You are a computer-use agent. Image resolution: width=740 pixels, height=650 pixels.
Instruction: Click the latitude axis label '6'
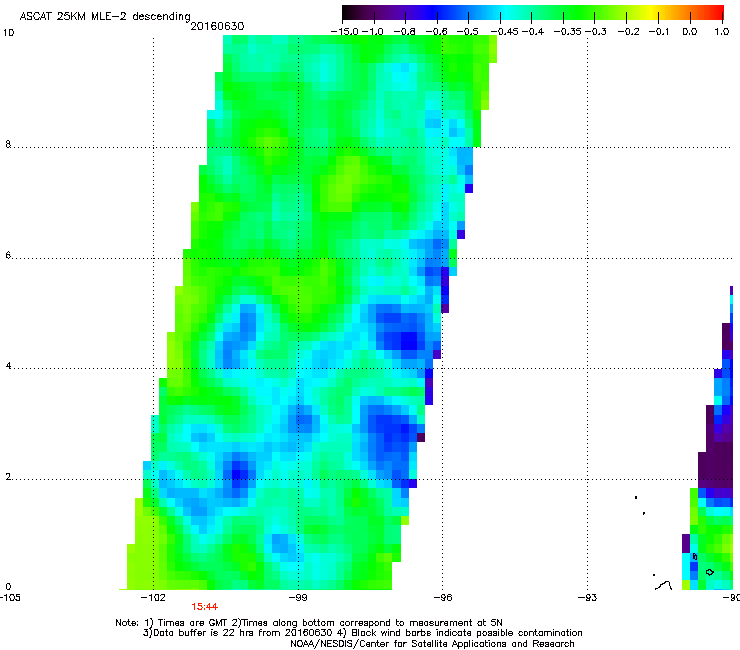8,255
